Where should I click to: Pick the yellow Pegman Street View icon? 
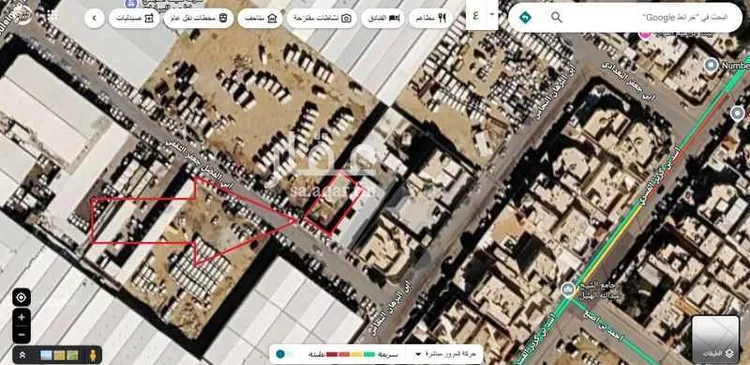click(x=92, y=355)
